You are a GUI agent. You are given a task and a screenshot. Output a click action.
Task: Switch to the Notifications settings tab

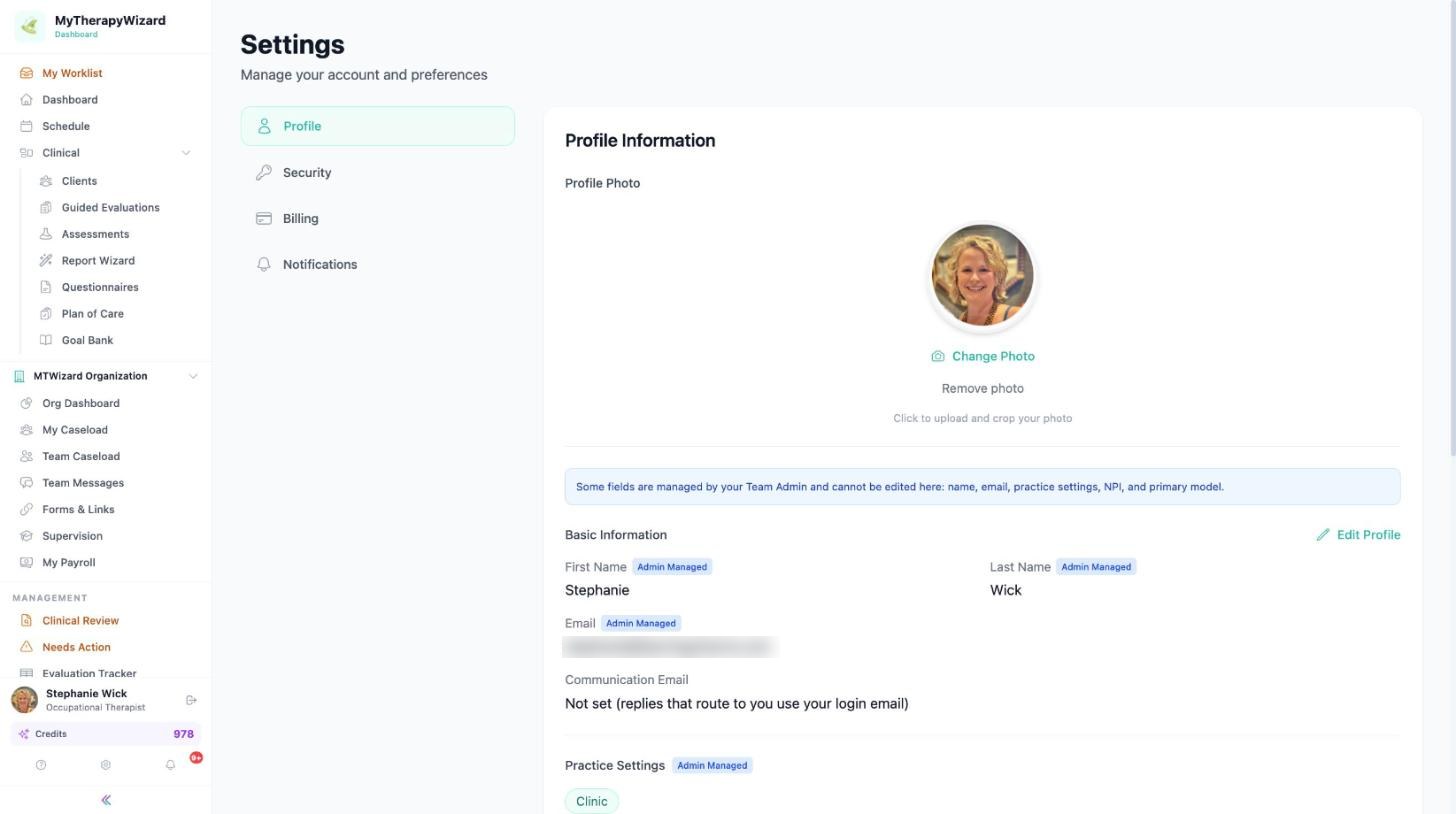click(x=378, y=265)
